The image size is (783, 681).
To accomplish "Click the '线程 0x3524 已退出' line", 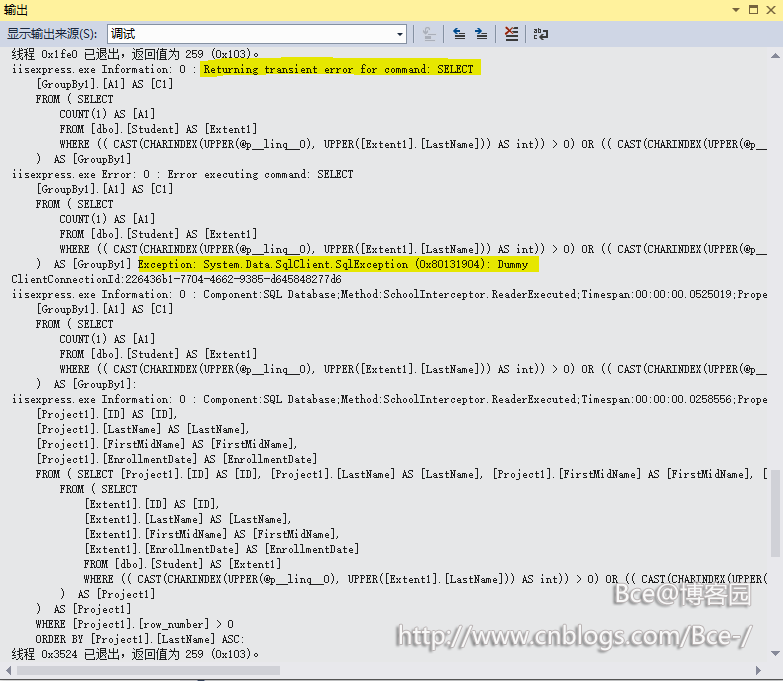I will [x=135, y=654].
